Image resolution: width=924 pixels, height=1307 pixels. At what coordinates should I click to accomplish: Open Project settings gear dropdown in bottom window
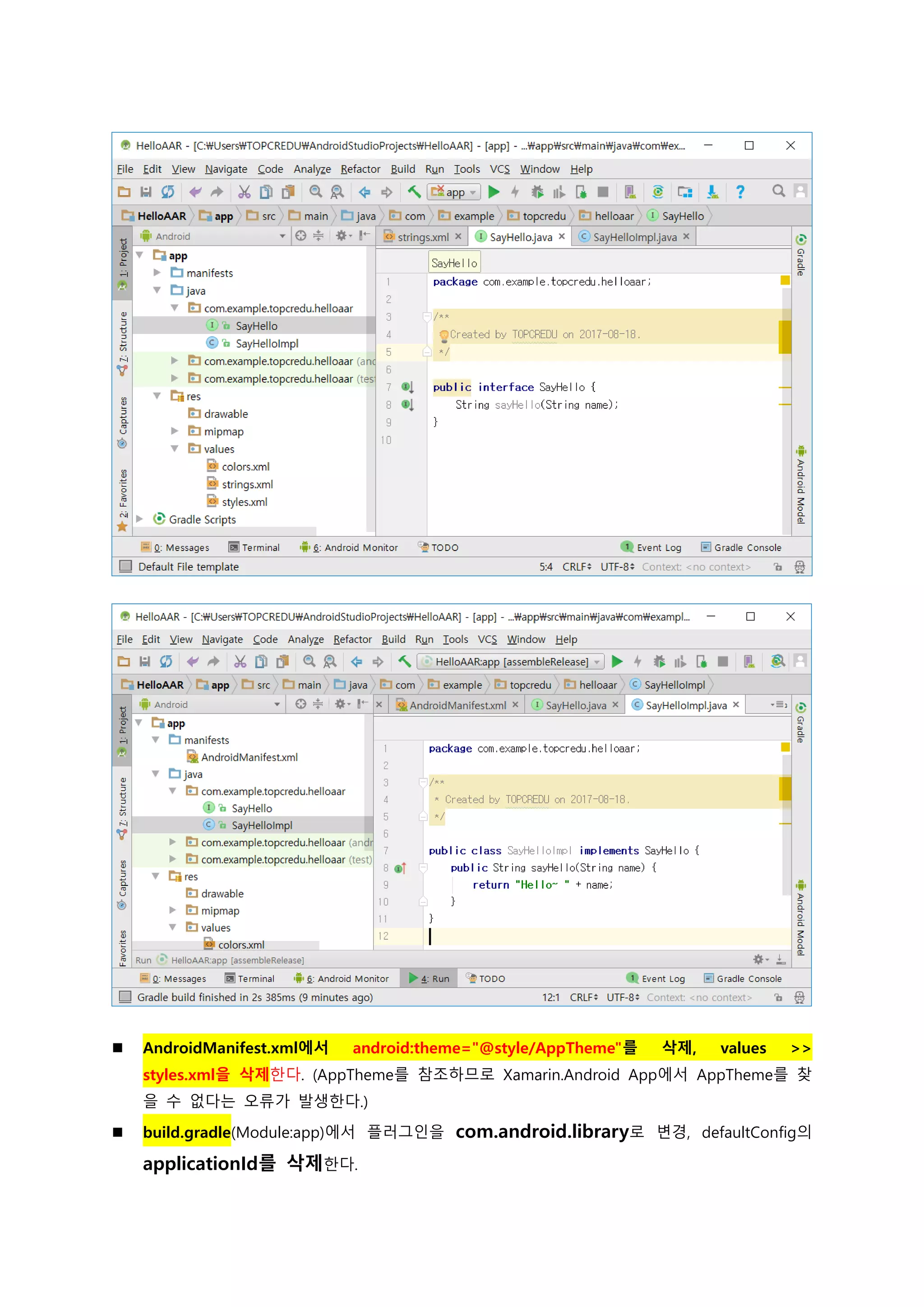(342, 704)
